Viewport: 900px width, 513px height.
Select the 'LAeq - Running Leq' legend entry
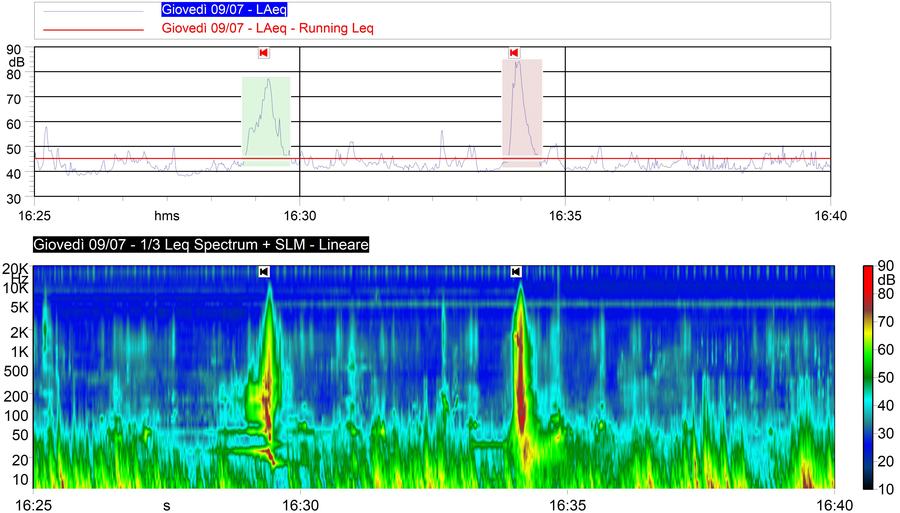[267, 28]
